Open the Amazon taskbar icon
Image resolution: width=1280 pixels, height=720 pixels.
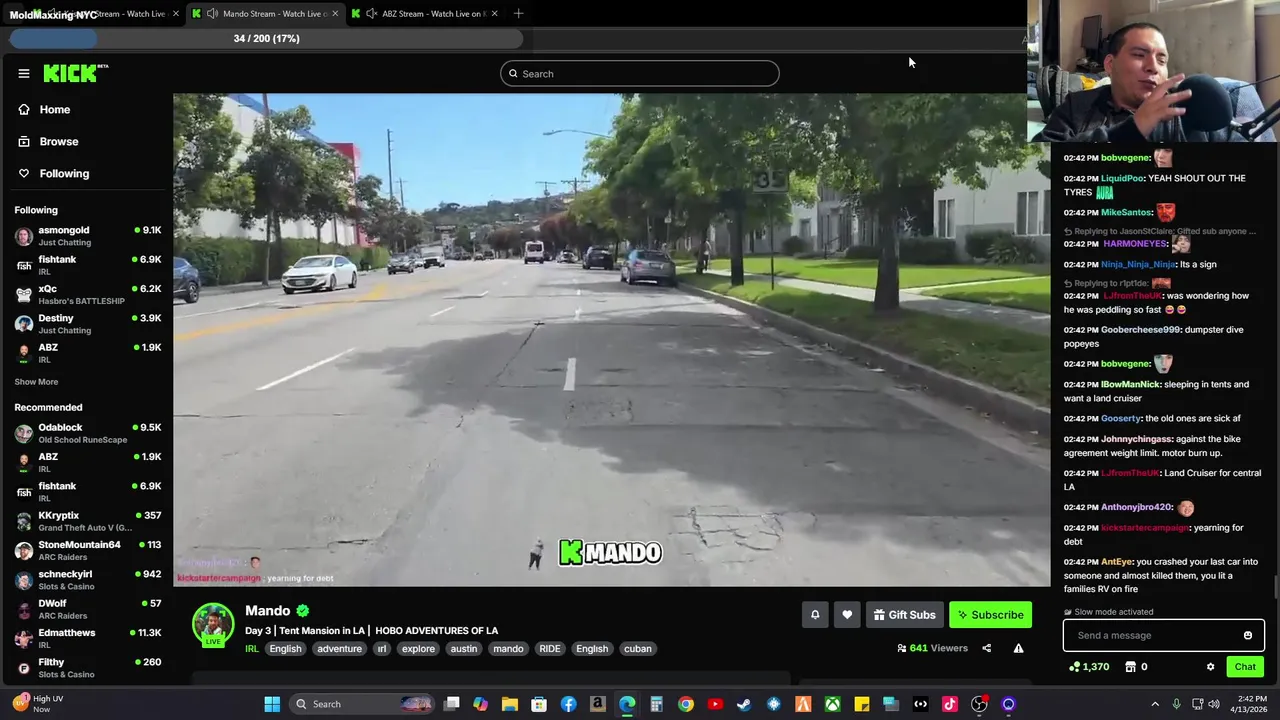click(x=598, y=704)
